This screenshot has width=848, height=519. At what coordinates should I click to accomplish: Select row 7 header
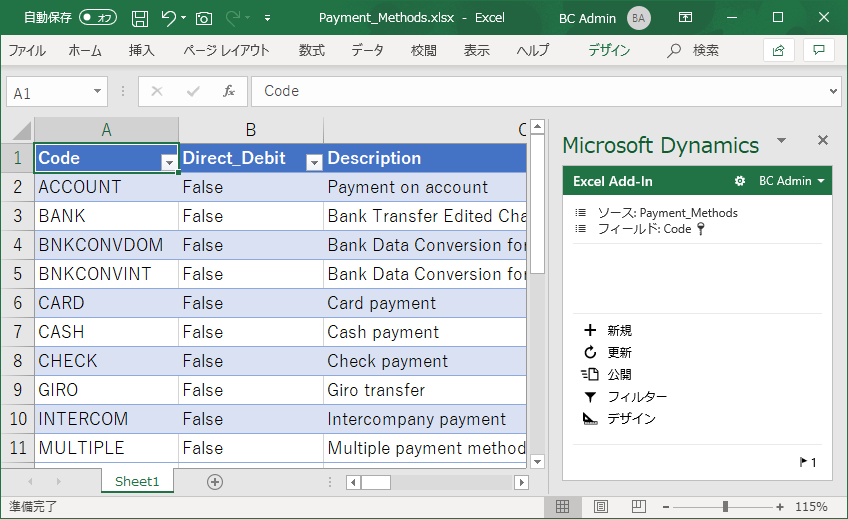point(17,332)
